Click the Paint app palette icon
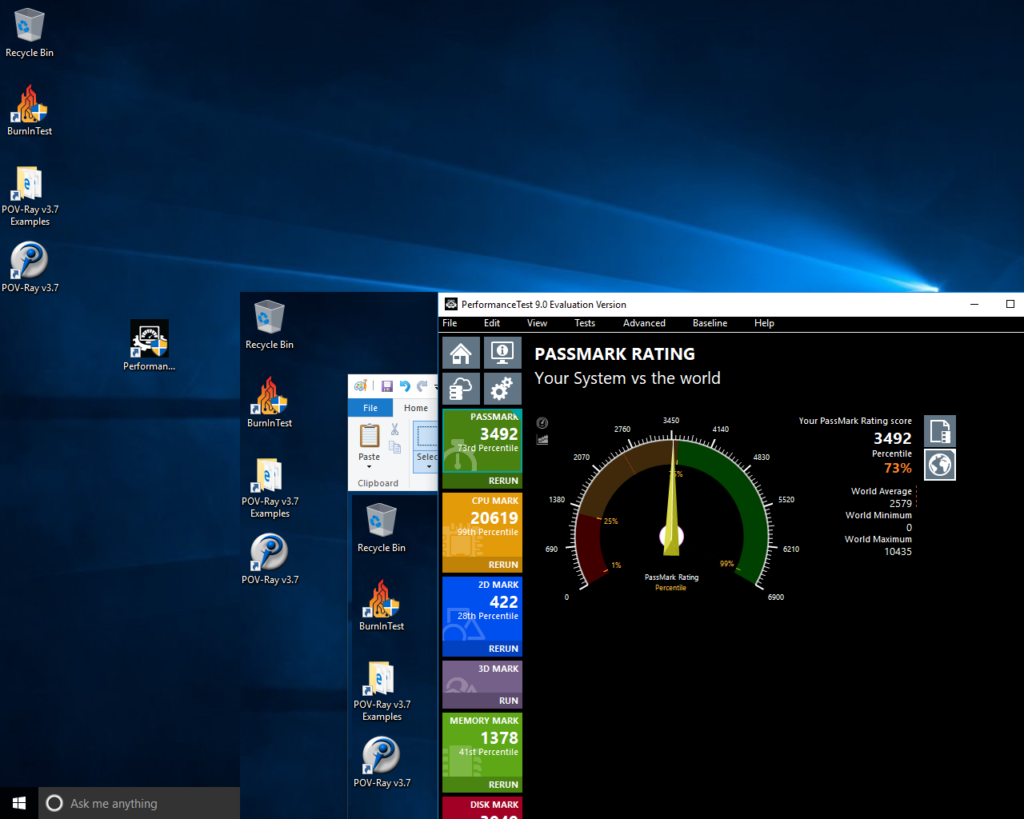Image resolution: width=1024 pixels, height=819 pixels. [x=360, y=386]
